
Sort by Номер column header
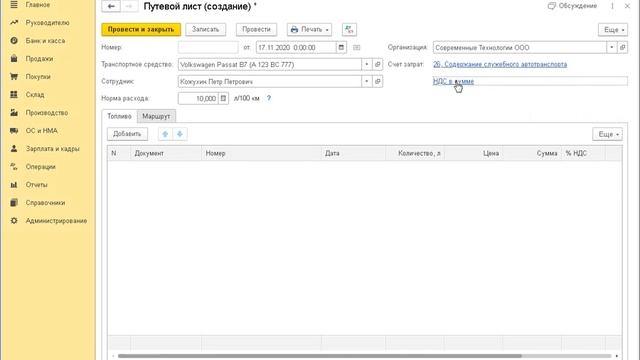pos(261,153)
